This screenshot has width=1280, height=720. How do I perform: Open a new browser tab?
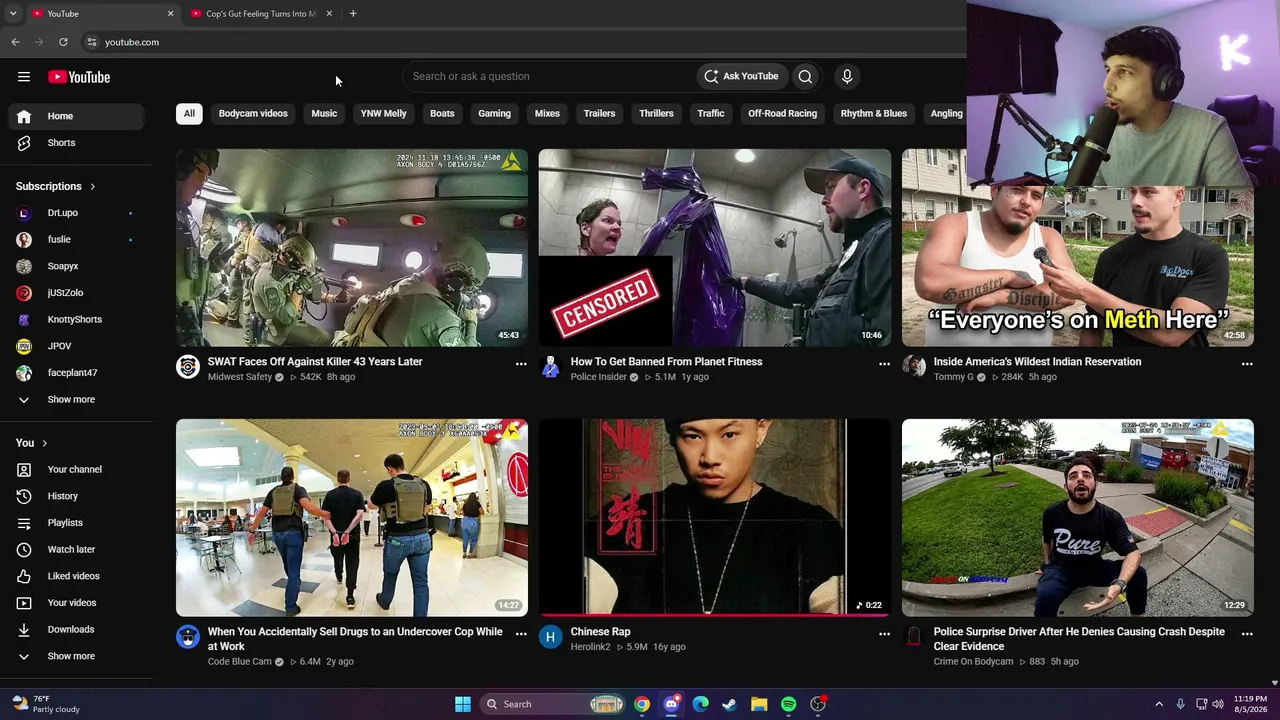coord(353,14)
